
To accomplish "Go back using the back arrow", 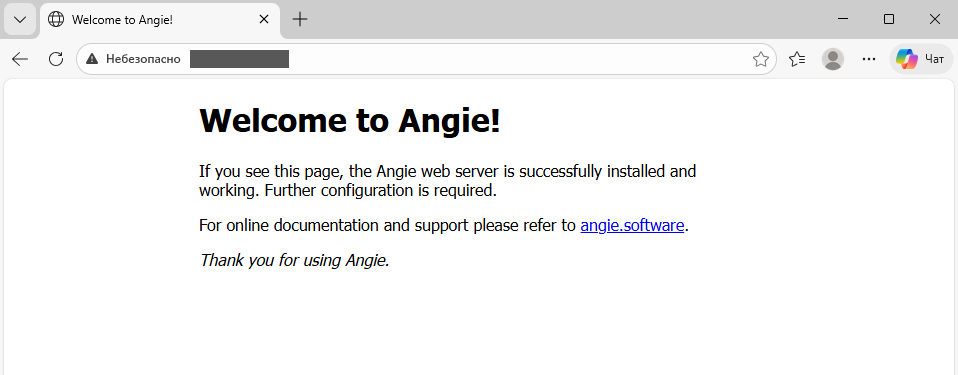I will [x=20, y=59].
